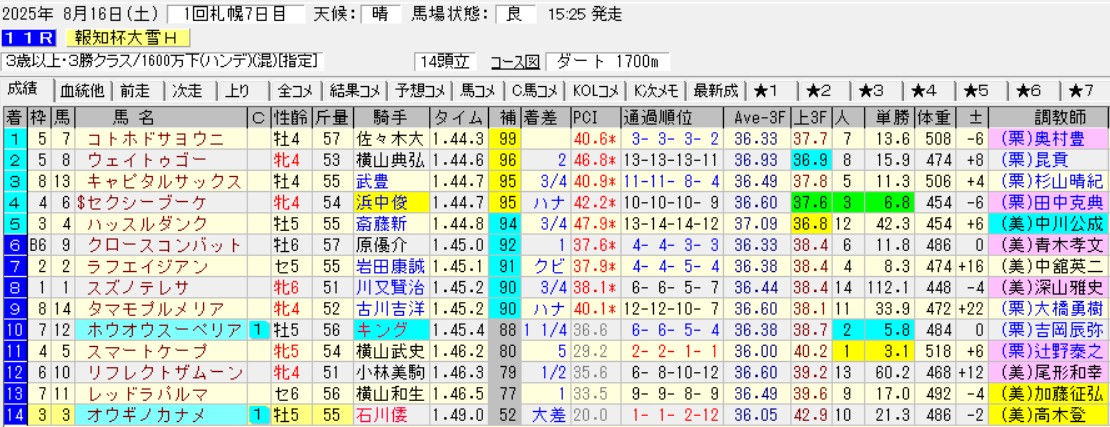1110x427 pixels.
Task: Sort by the タイム column header
Action: (462, 117)
